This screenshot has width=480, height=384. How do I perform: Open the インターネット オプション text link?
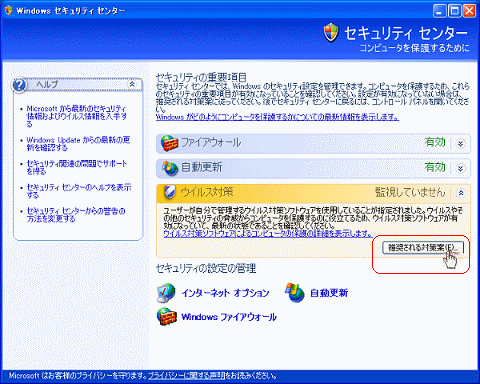225,293
